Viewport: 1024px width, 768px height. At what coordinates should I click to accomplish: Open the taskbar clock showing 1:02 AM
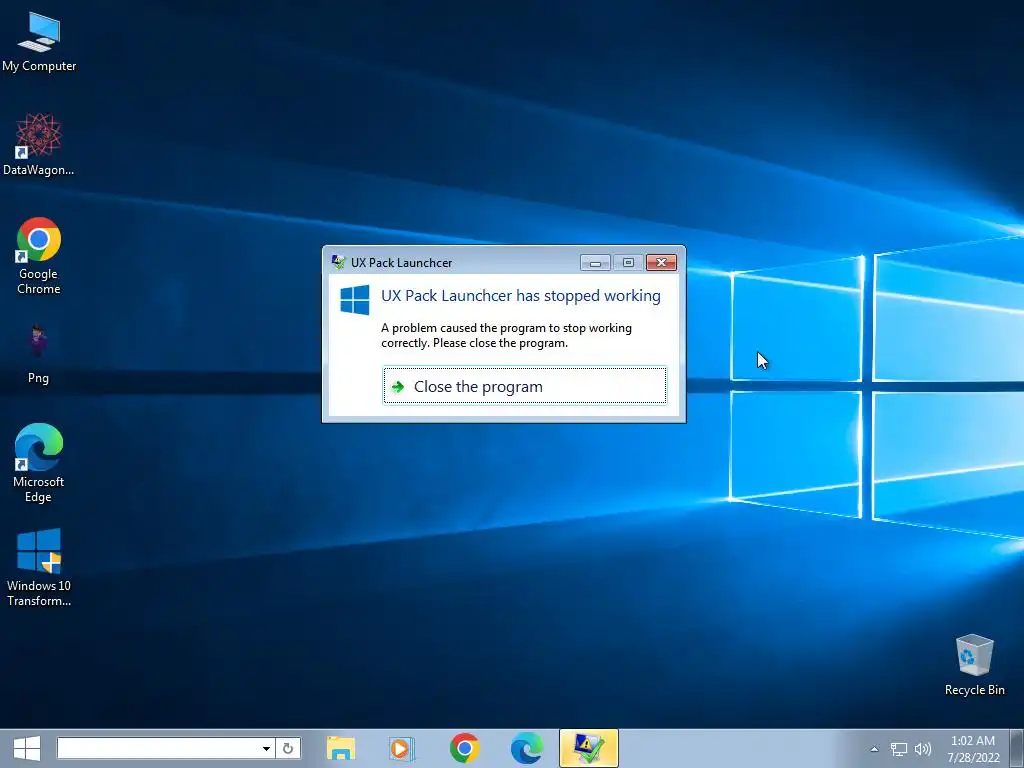coord(973,749)
